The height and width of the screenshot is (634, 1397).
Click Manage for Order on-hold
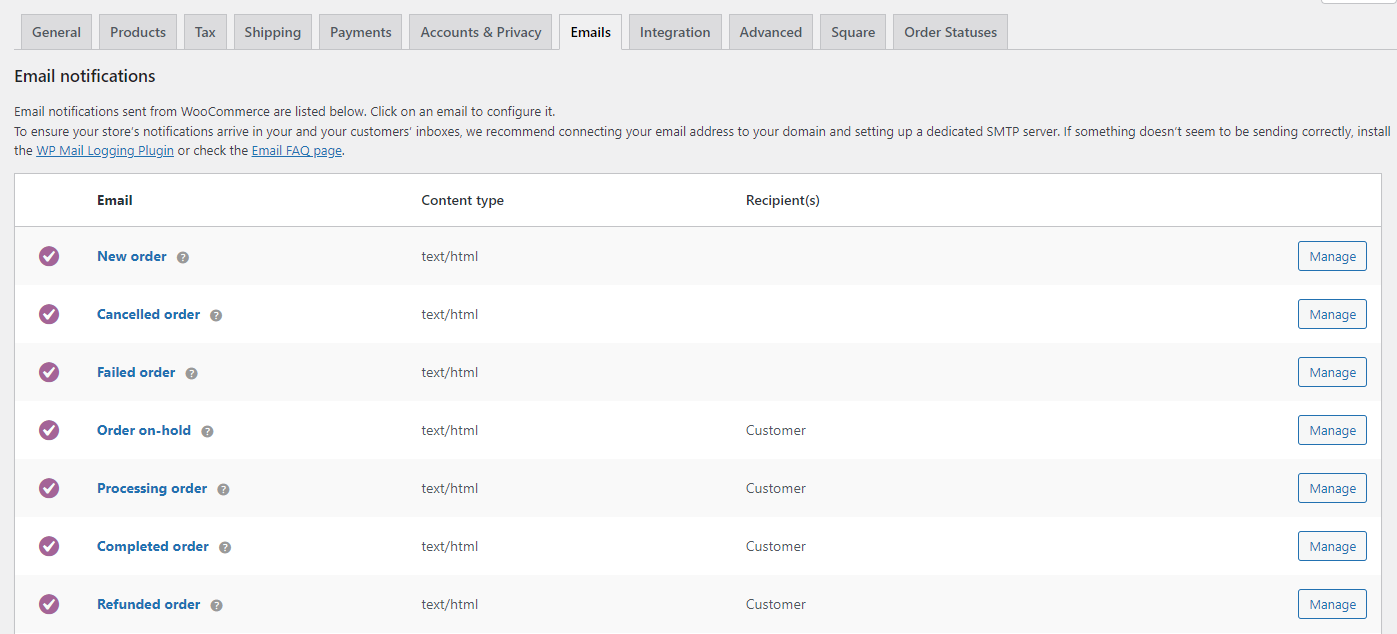point(1332,430)
